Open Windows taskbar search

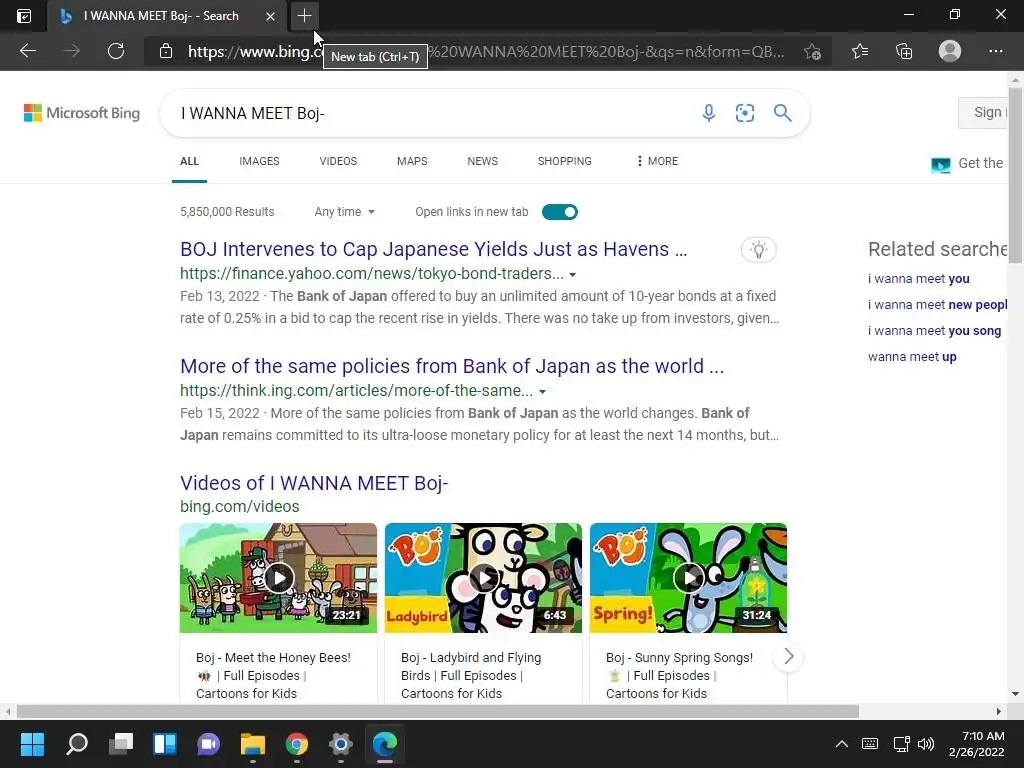76,744
